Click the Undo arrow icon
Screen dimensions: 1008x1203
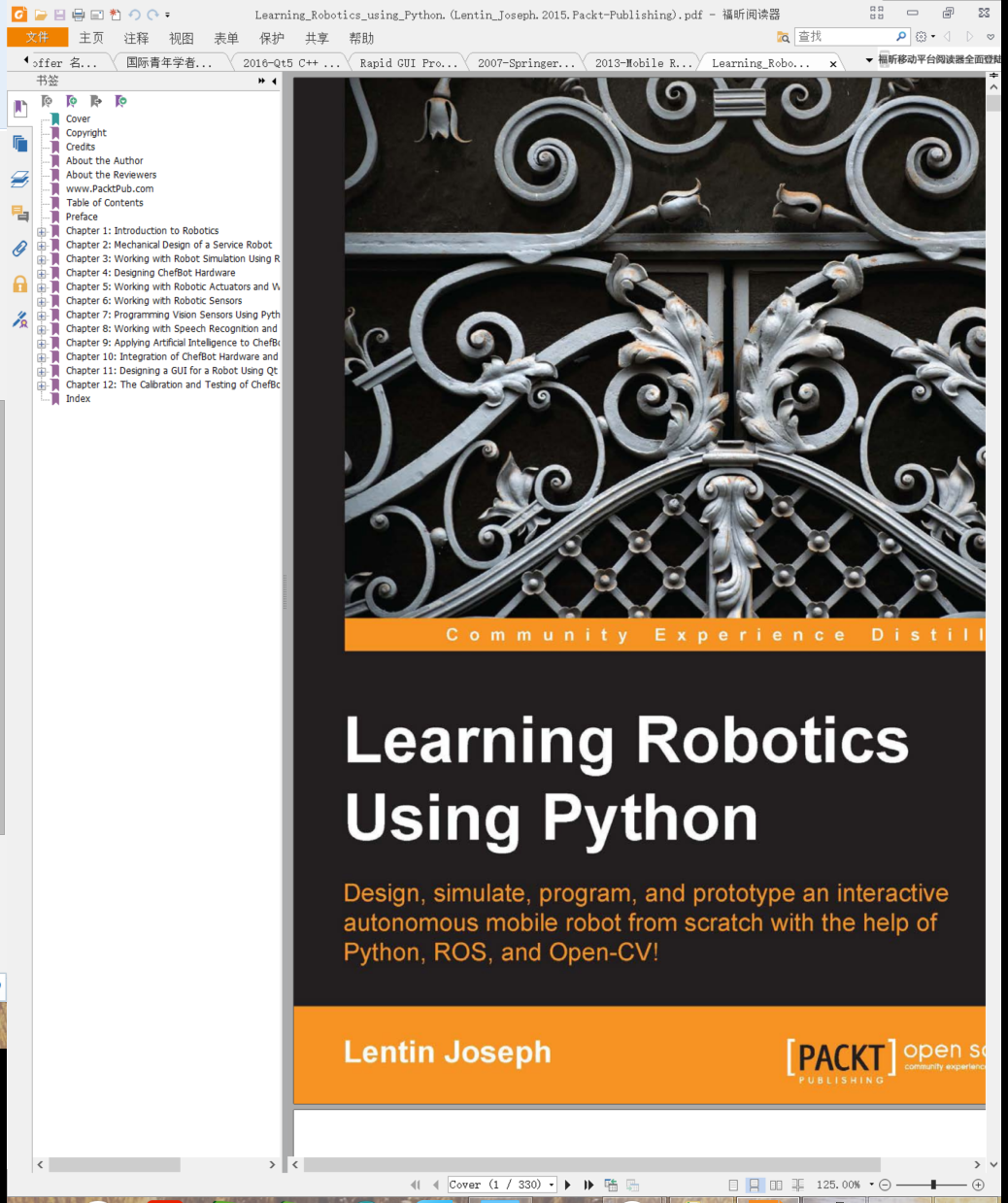click(x=134, y=15)
